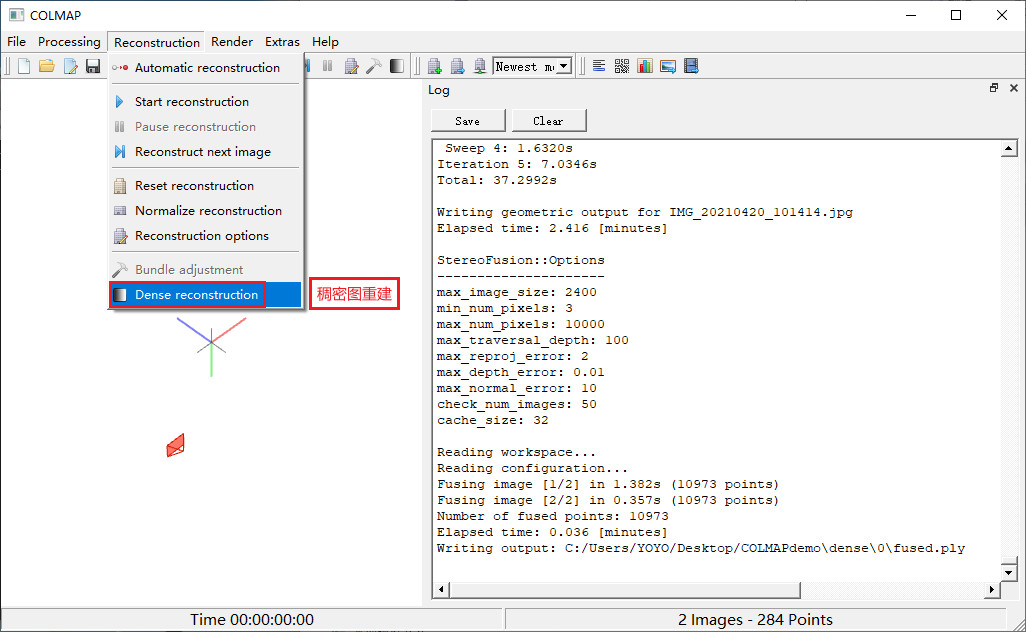Grab a movie of the model viewer
Image resolution: width=1026 pixels, height=632 pixels.
pyautogui.click(x=690, y=65)
